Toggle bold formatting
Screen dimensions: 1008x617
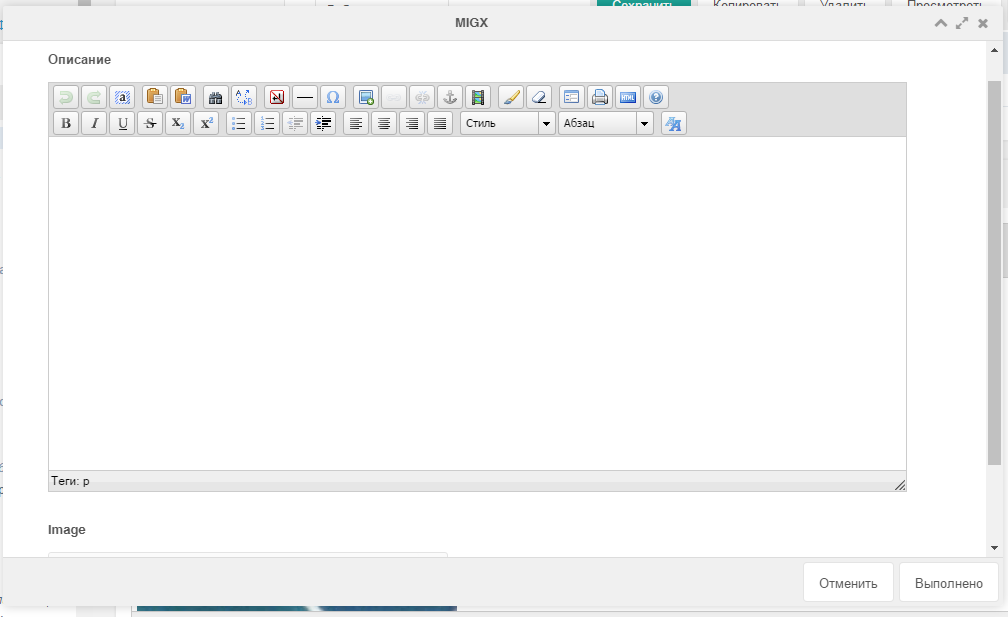point(66,123)
